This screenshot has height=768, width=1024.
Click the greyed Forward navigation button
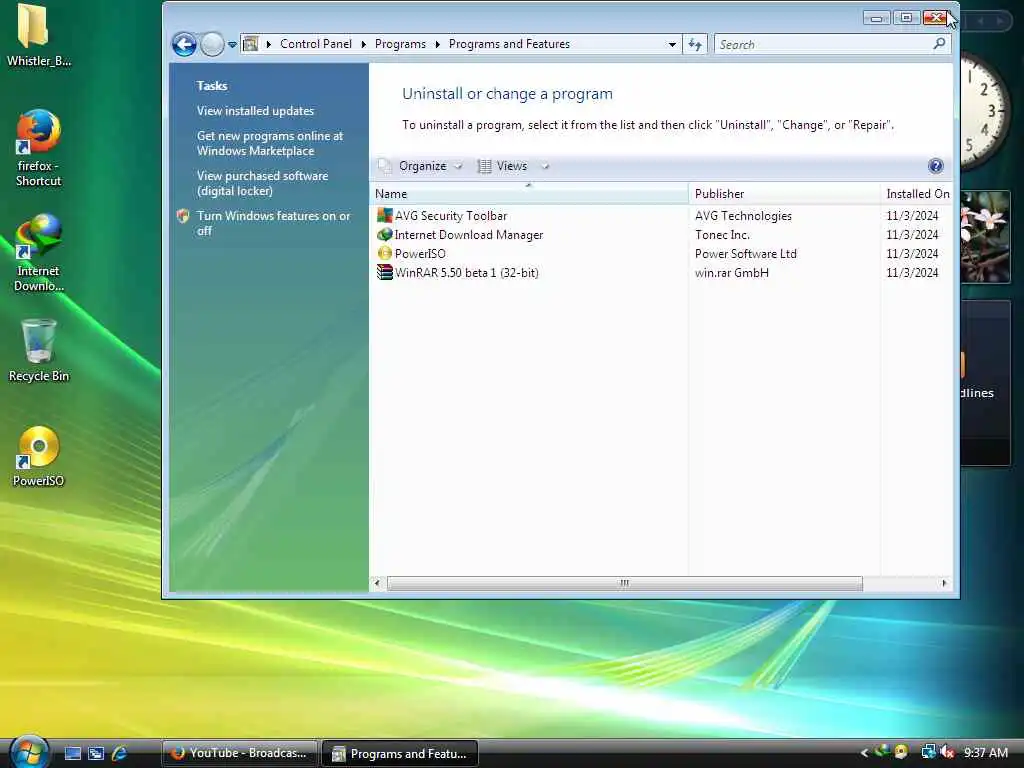[212, 44]
